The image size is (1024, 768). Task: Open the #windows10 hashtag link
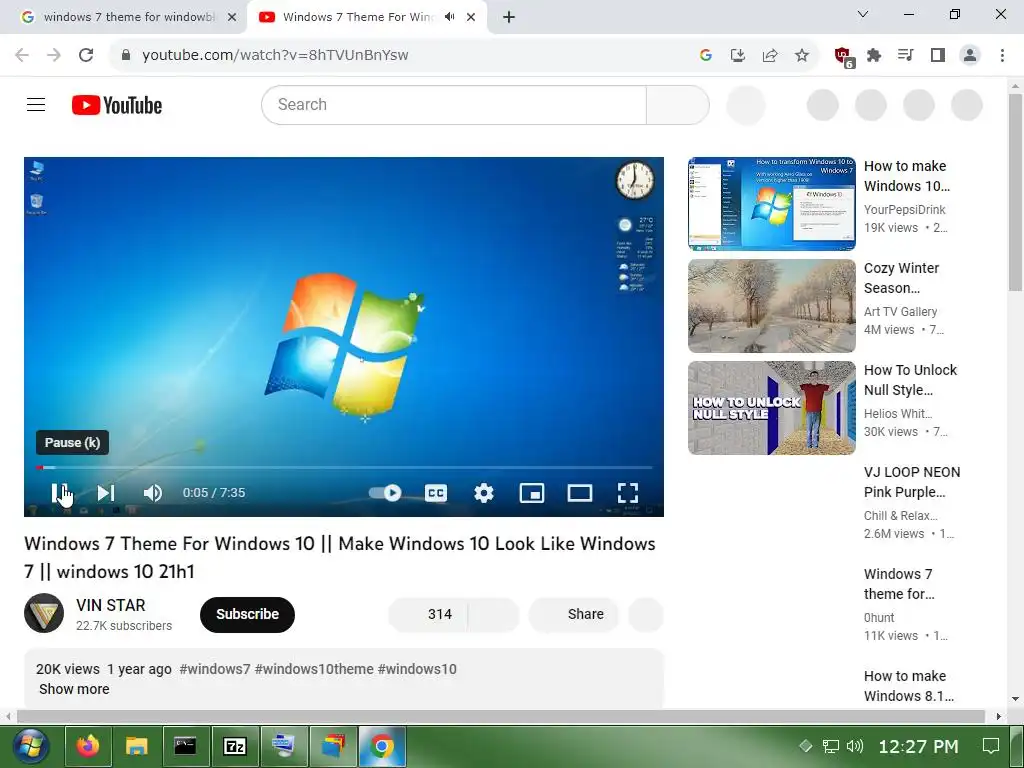point(417,669)
